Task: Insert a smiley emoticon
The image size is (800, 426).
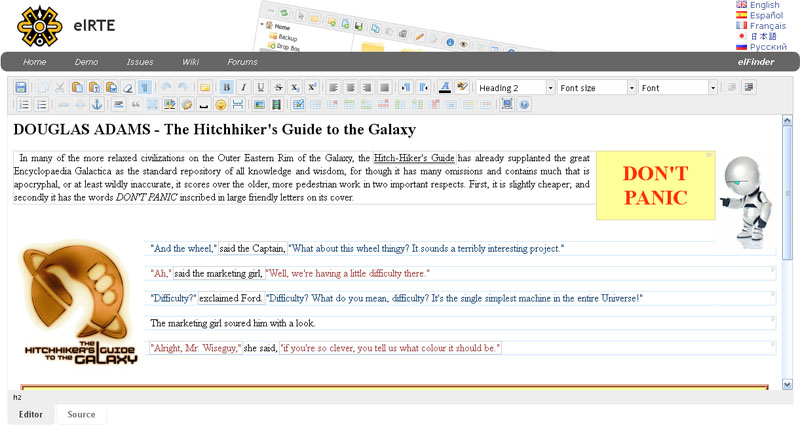Action: [x=220, y=105]
